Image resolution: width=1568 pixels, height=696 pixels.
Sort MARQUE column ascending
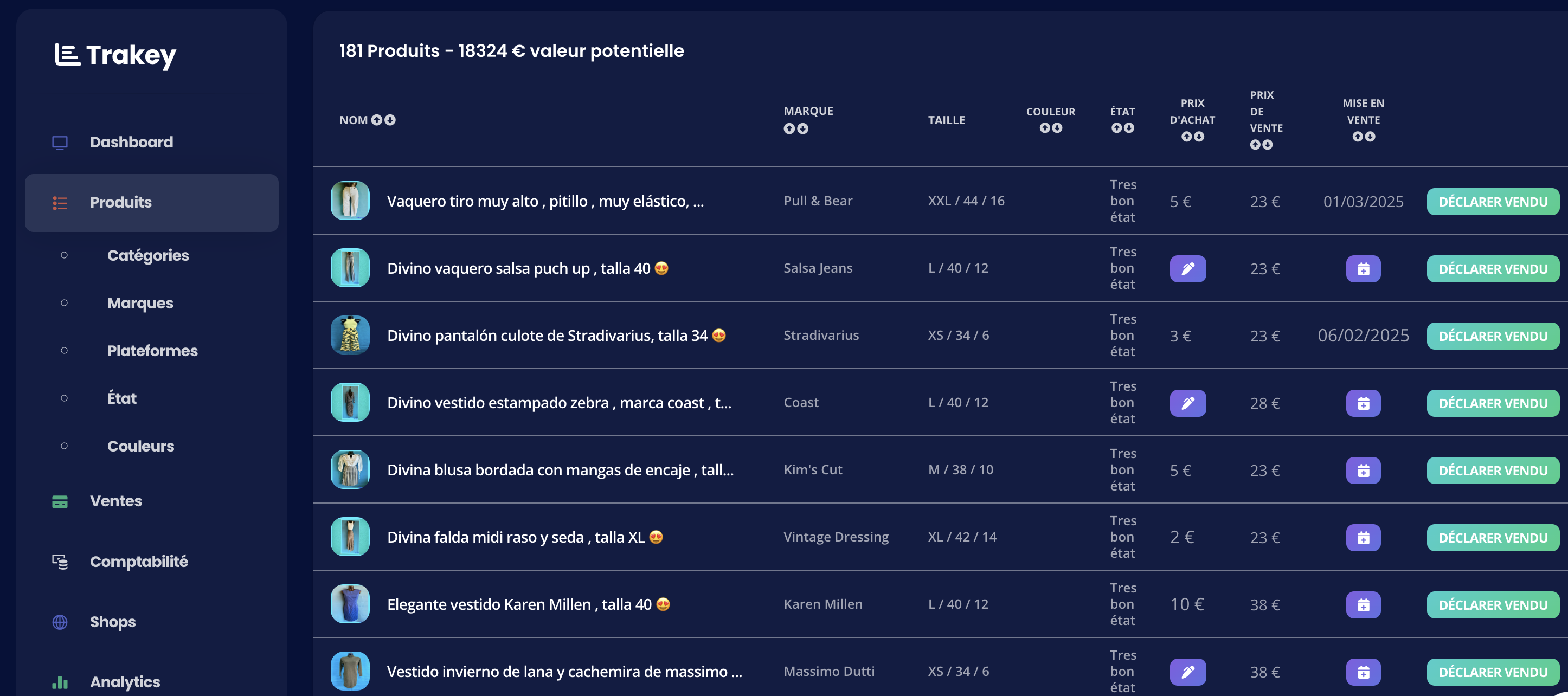coord(789,128)
